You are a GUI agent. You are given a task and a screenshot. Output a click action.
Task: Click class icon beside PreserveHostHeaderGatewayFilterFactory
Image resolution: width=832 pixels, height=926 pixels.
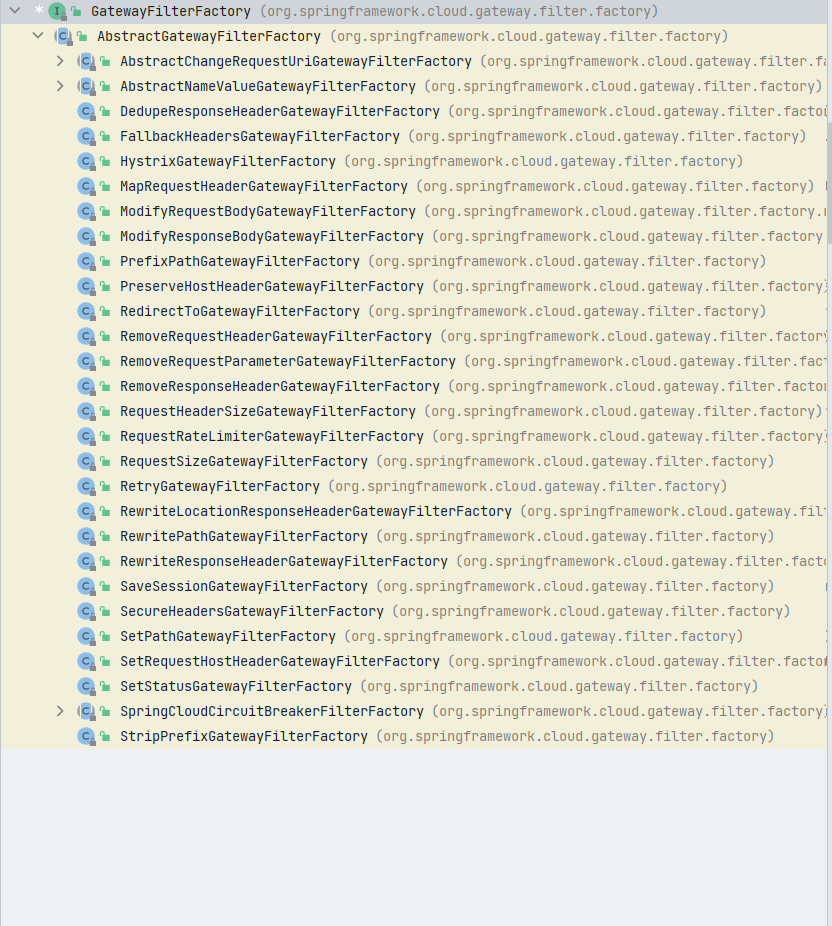(87, 286)
